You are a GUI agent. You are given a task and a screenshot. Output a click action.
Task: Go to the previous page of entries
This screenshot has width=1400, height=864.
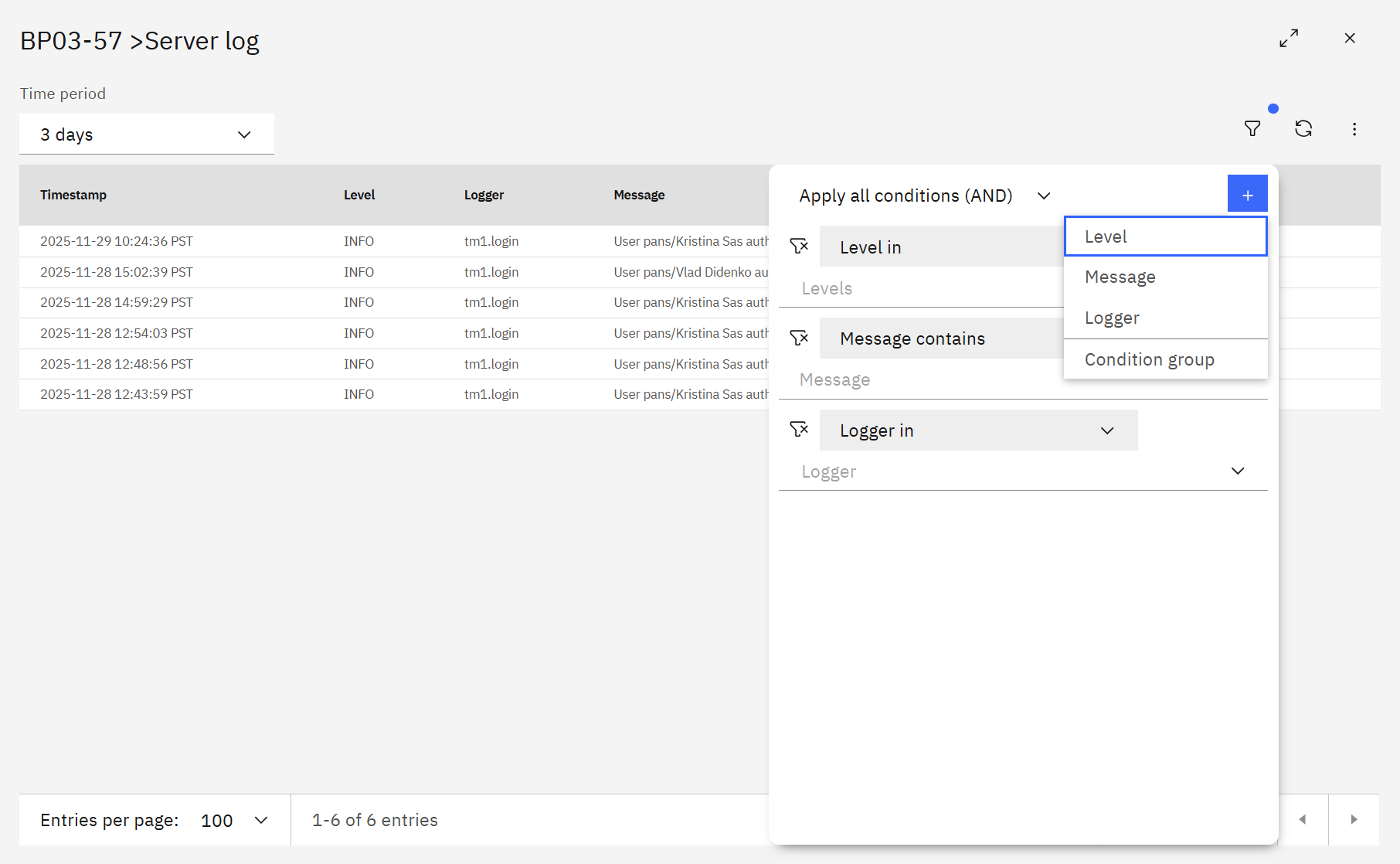click(x=1303, y=819)
